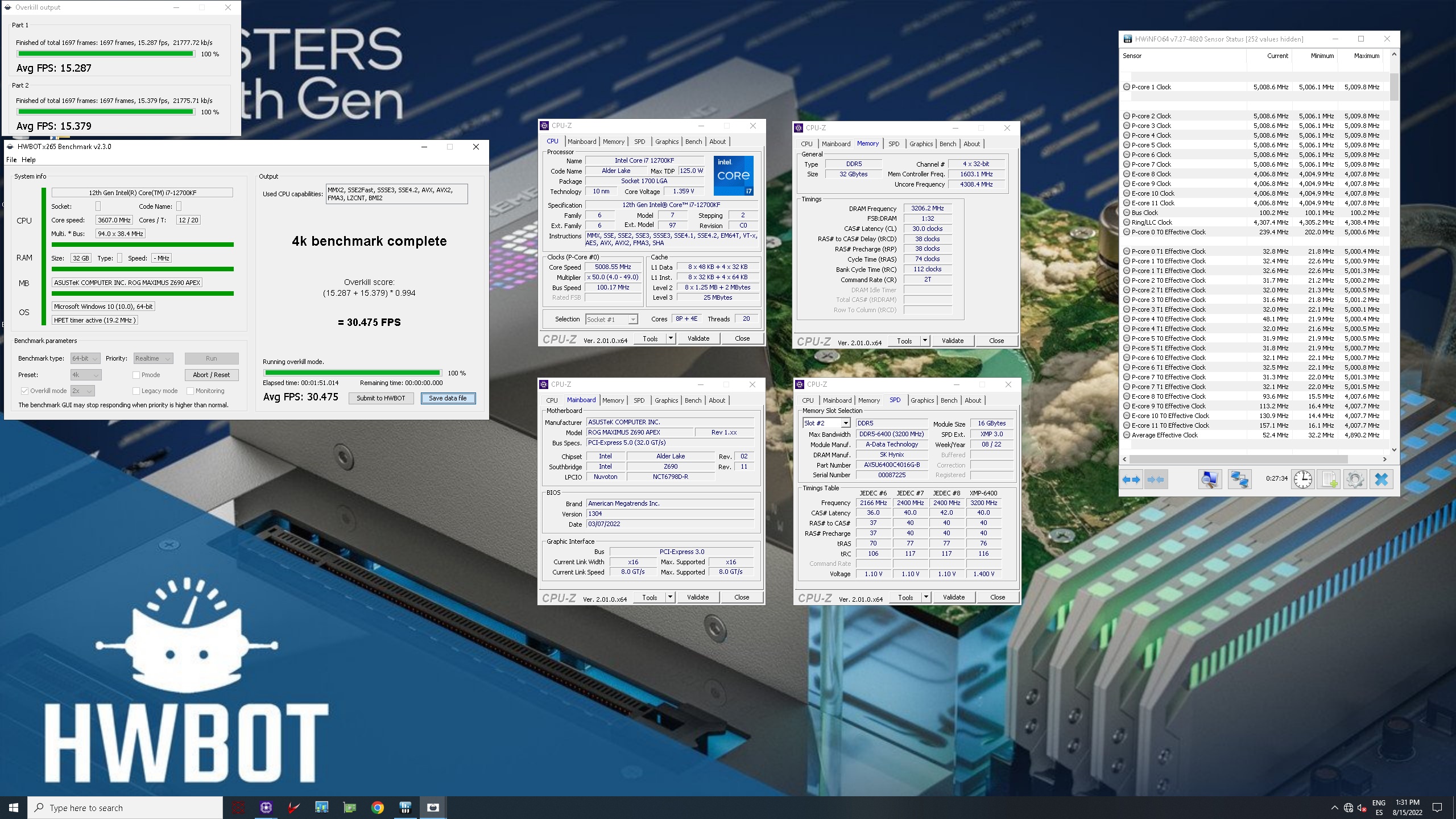Open HWiNFO sensor settings gear icon
The width and height of the screenshot is (1456, 819).
point(1355,479)
